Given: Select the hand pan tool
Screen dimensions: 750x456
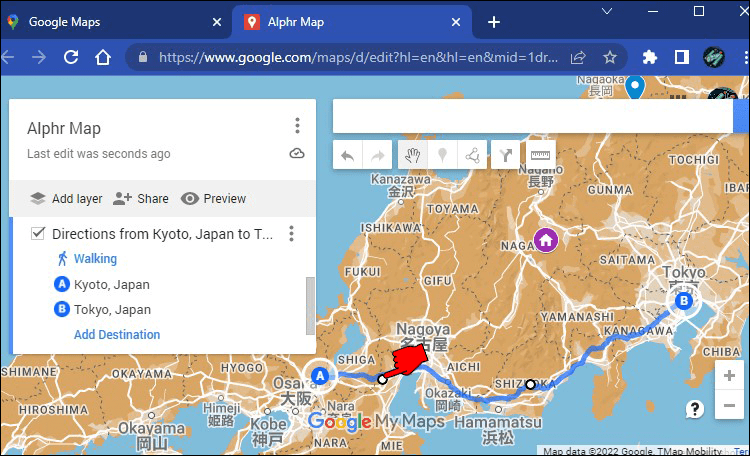Looking at the screenshot, I should 412,155.
